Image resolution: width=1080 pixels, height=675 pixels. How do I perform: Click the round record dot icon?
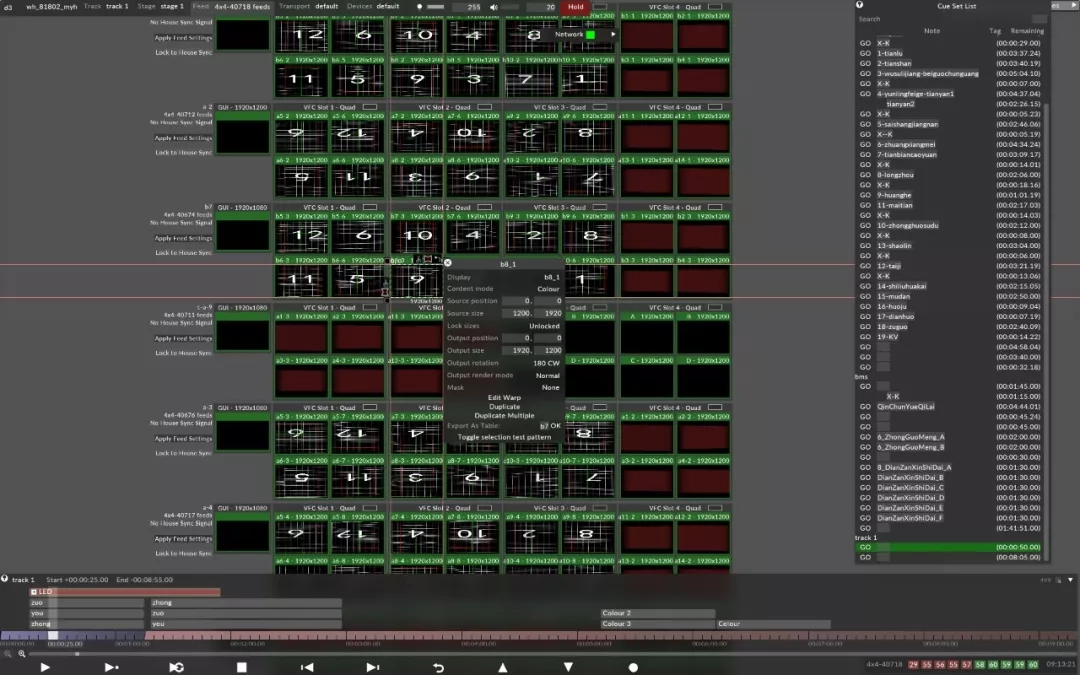[x=634, y=667]
